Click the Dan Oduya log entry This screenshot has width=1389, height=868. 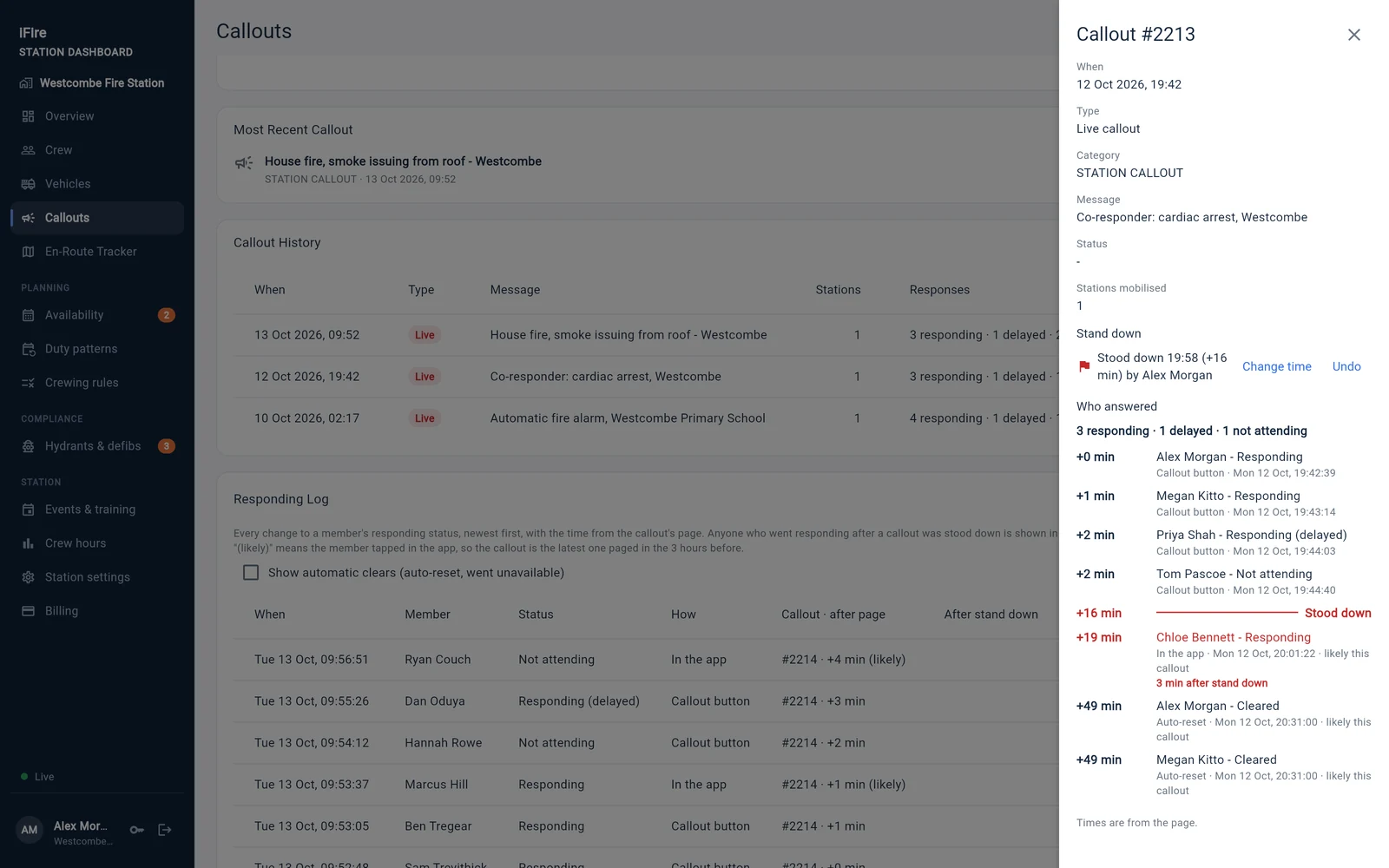646,701
